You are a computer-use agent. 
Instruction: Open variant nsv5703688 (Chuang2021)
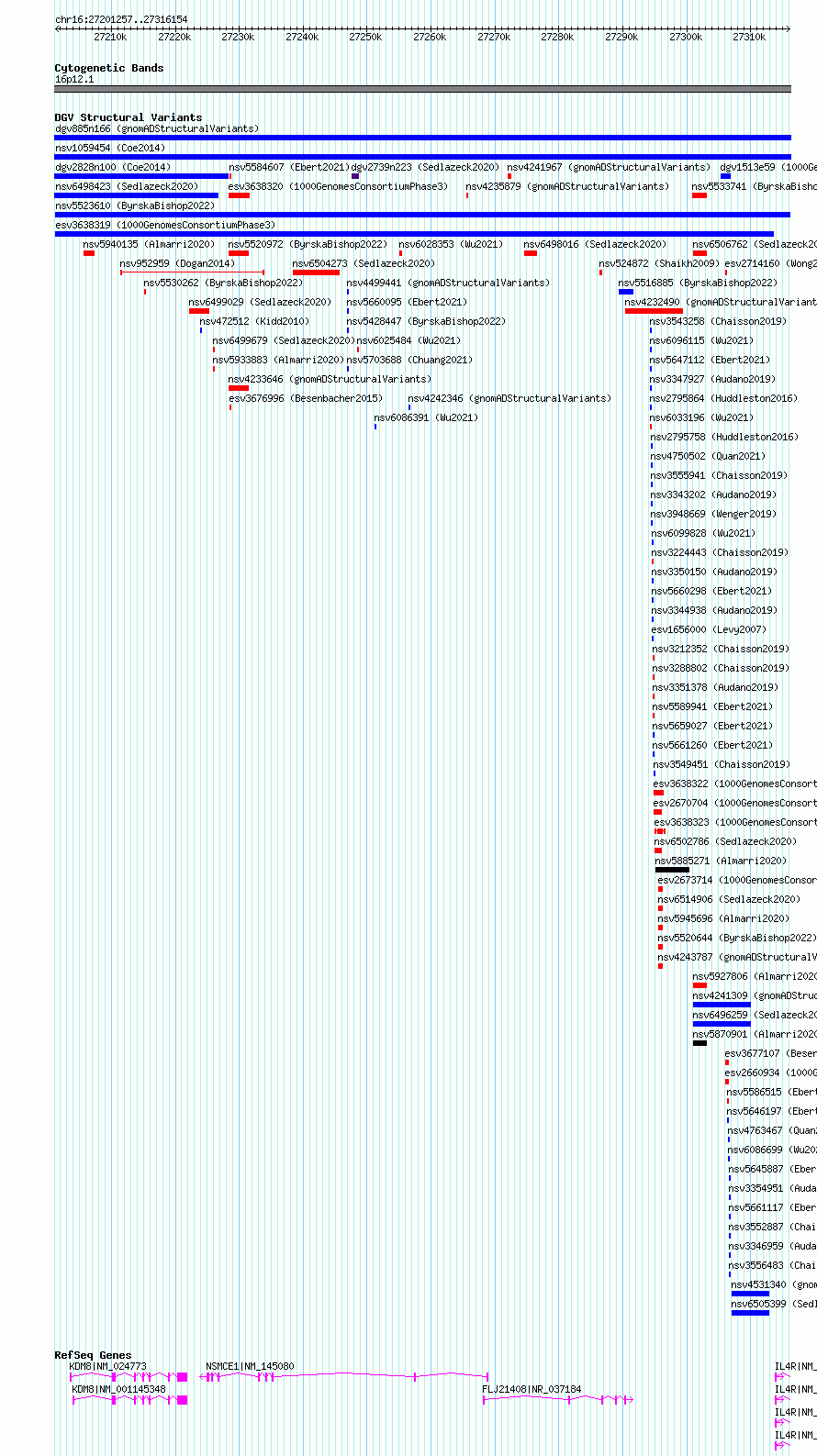[x=410, y=360]
